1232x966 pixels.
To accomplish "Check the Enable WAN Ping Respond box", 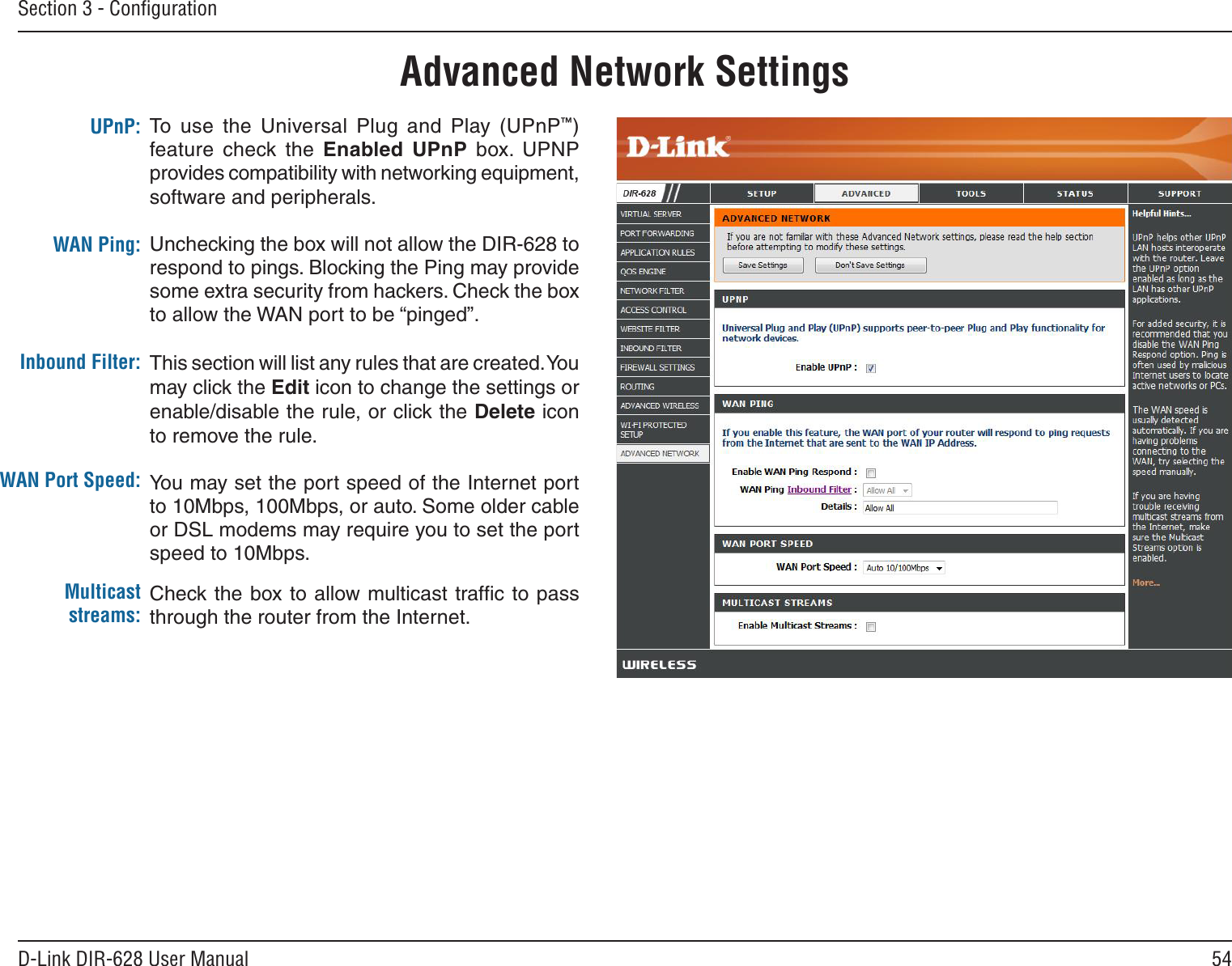I will pyautogui.click(x=871, y=473).
